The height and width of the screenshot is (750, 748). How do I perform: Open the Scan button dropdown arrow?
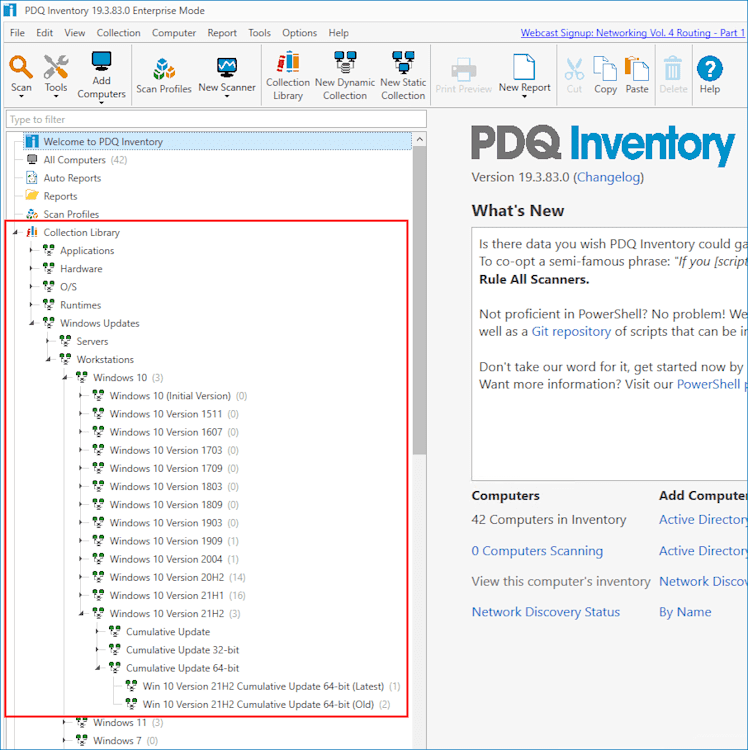[x=21, y=97]
